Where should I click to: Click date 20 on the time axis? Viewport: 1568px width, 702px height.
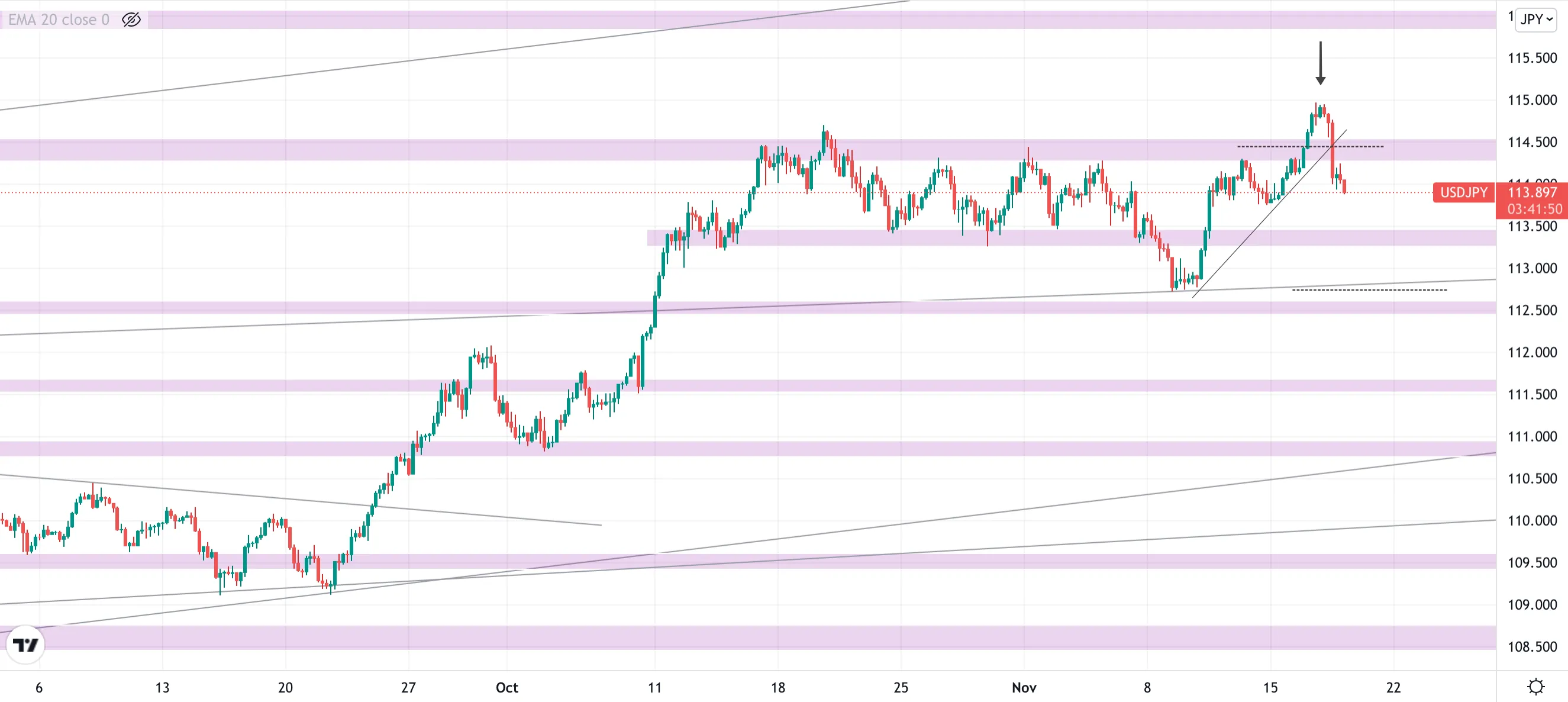[285, 687]
